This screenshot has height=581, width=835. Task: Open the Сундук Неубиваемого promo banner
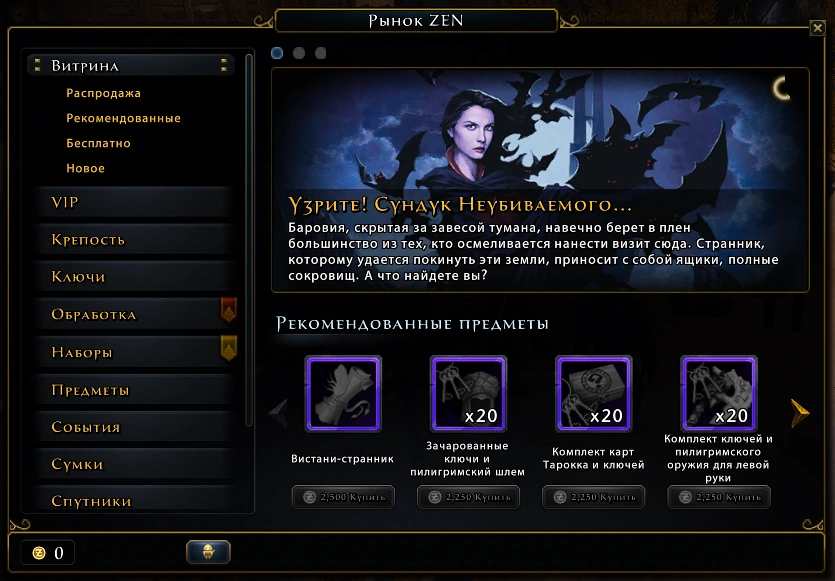540,180
